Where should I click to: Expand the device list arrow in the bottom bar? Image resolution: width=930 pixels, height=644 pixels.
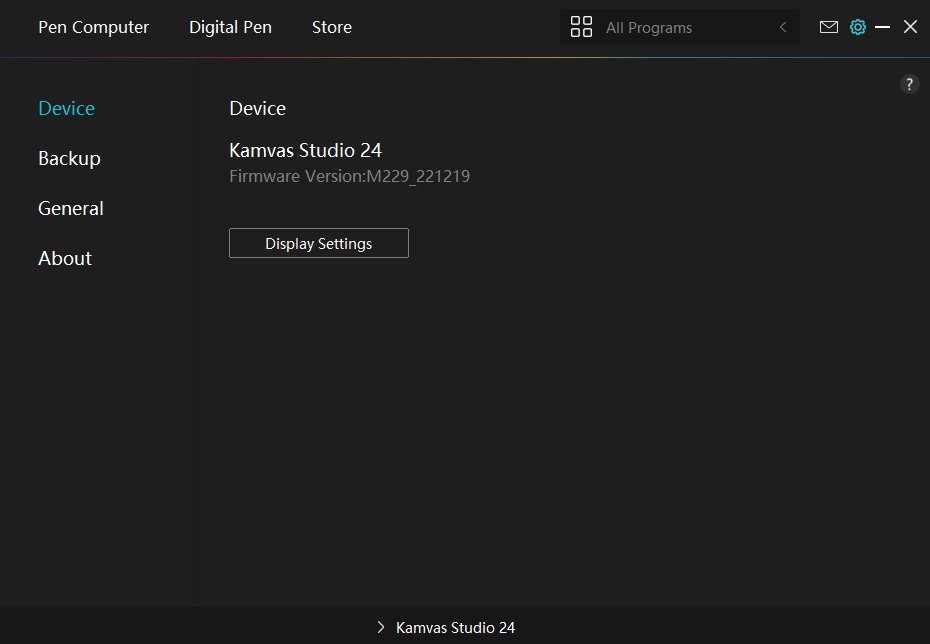pyautogui.click(x=381, y=627)
